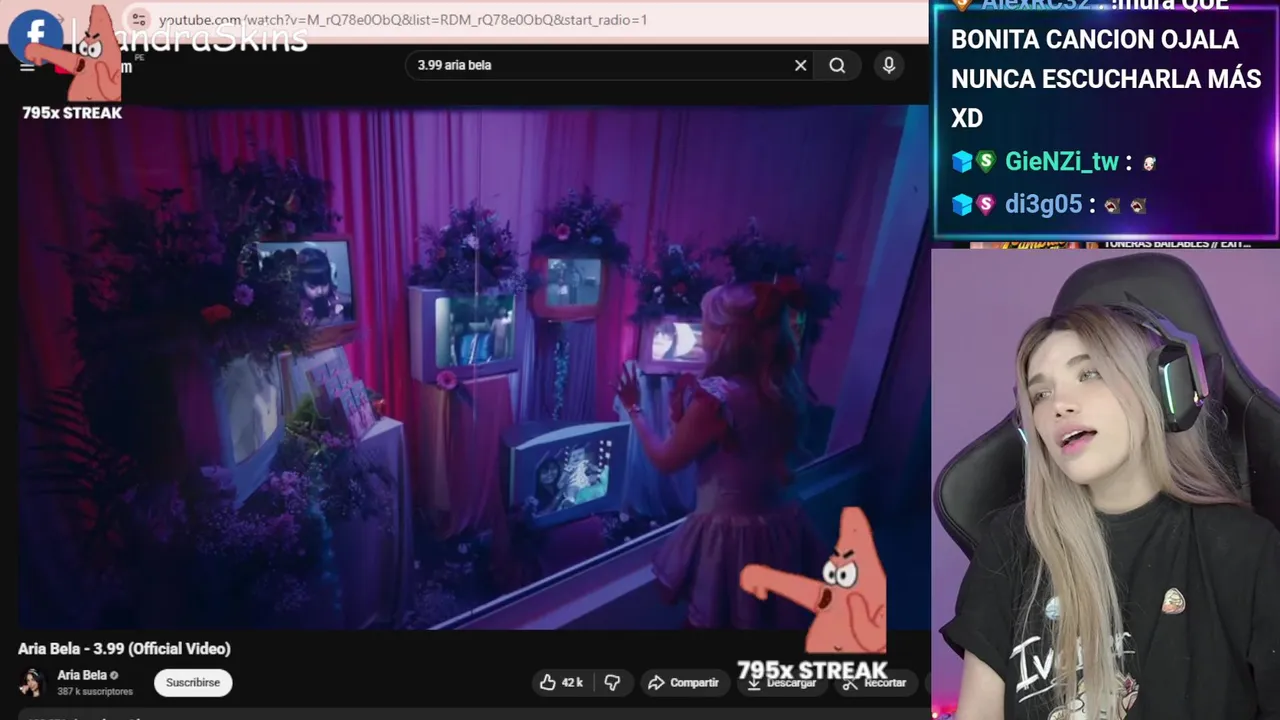The height and width of the screenshot is (720, 1280).
Task: Click the '387 k suscriptores' text
Action: pos(95,691)
